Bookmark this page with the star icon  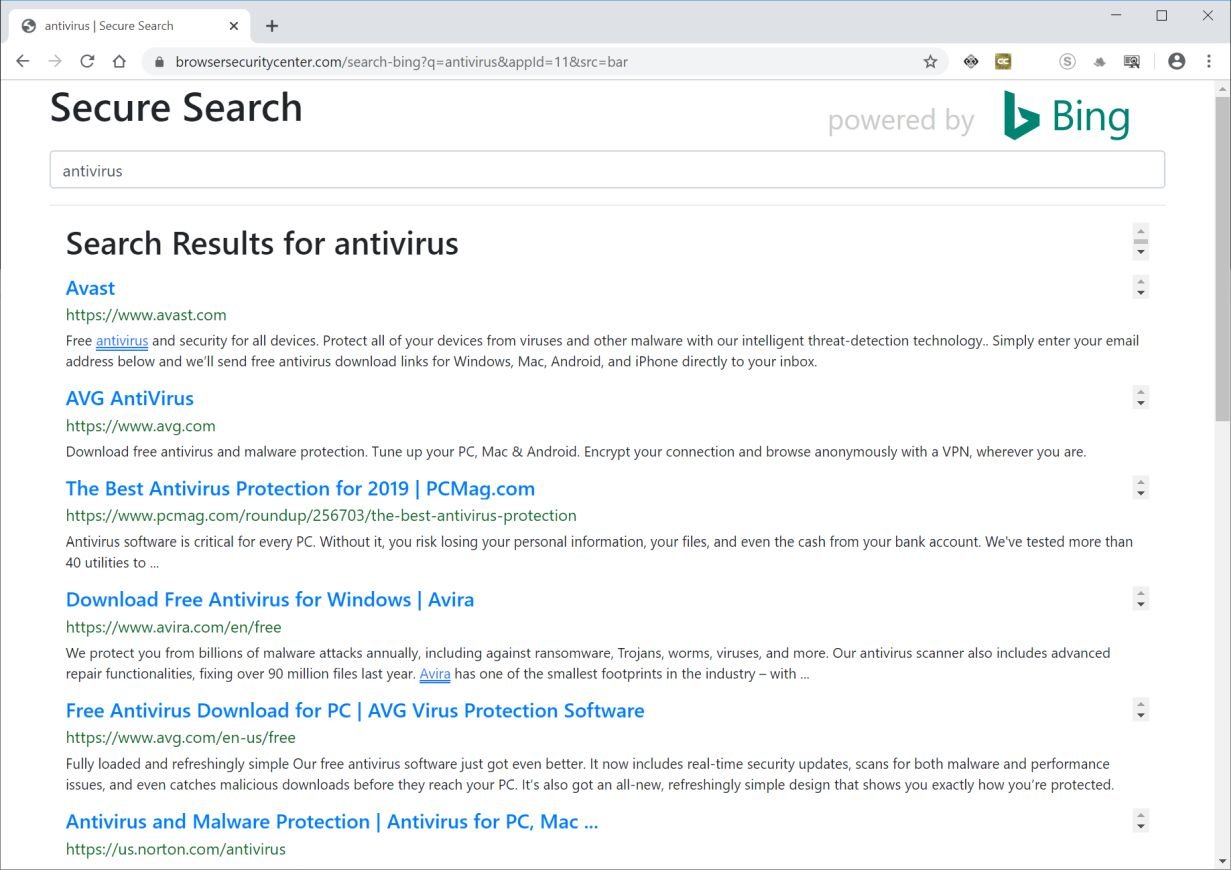[x=930, y=62]
